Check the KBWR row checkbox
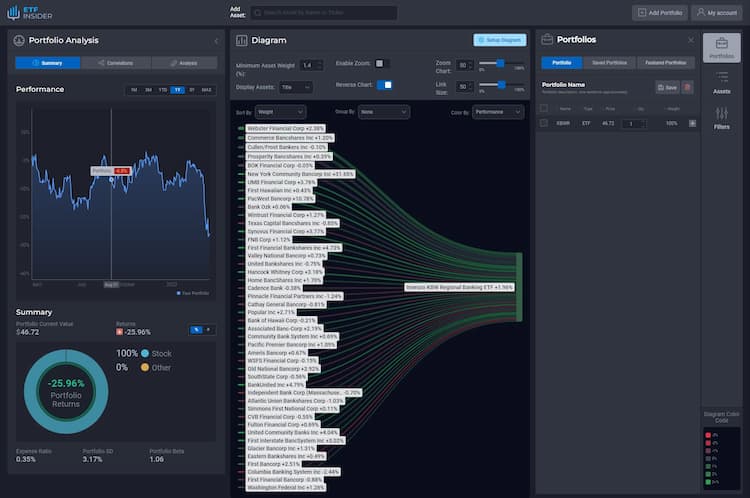Viewport: 750px width, 498px height. [544, 123]
